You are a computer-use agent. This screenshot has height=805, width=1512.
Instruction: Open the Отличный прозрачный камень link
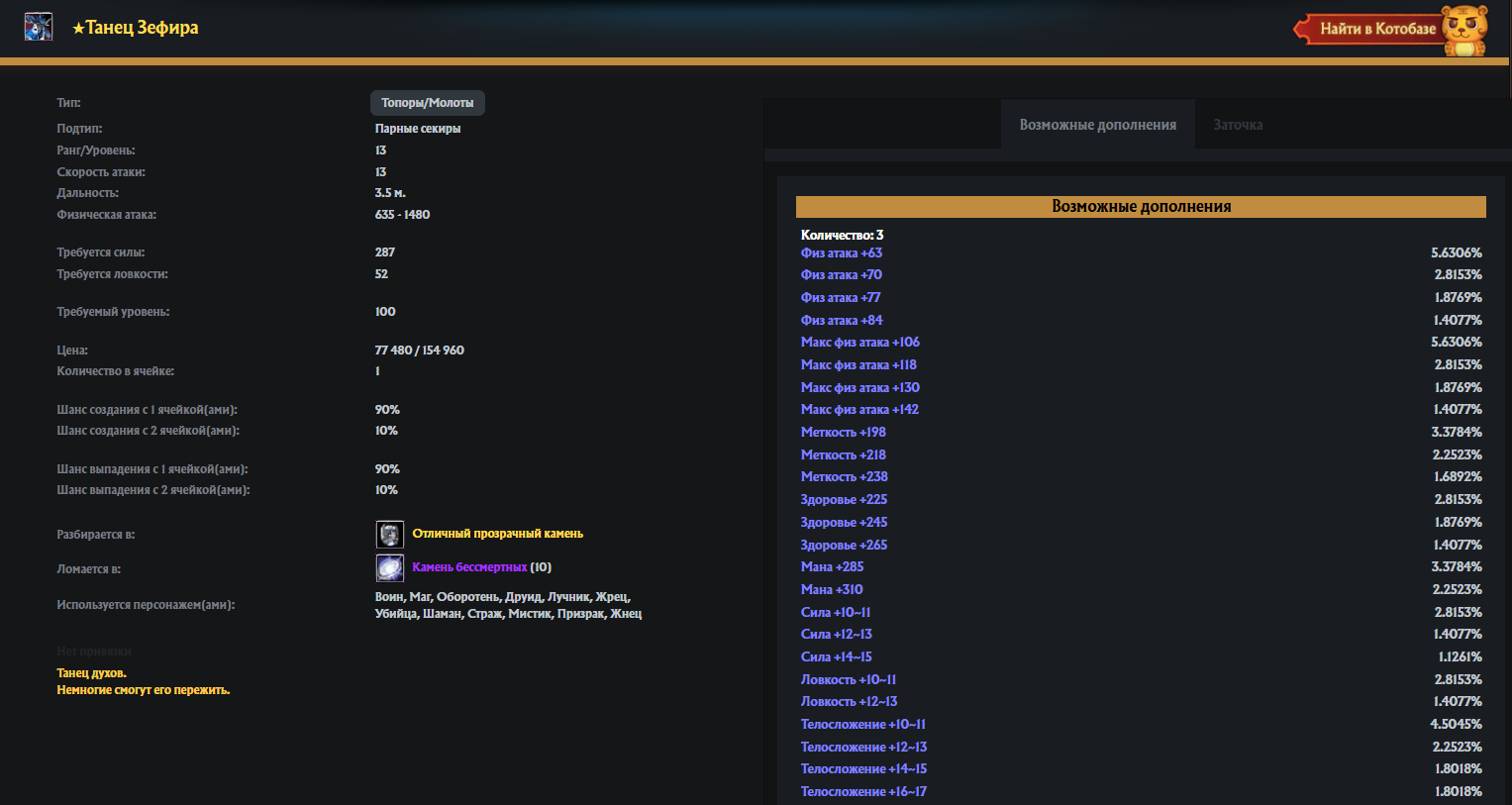[497, 534]
